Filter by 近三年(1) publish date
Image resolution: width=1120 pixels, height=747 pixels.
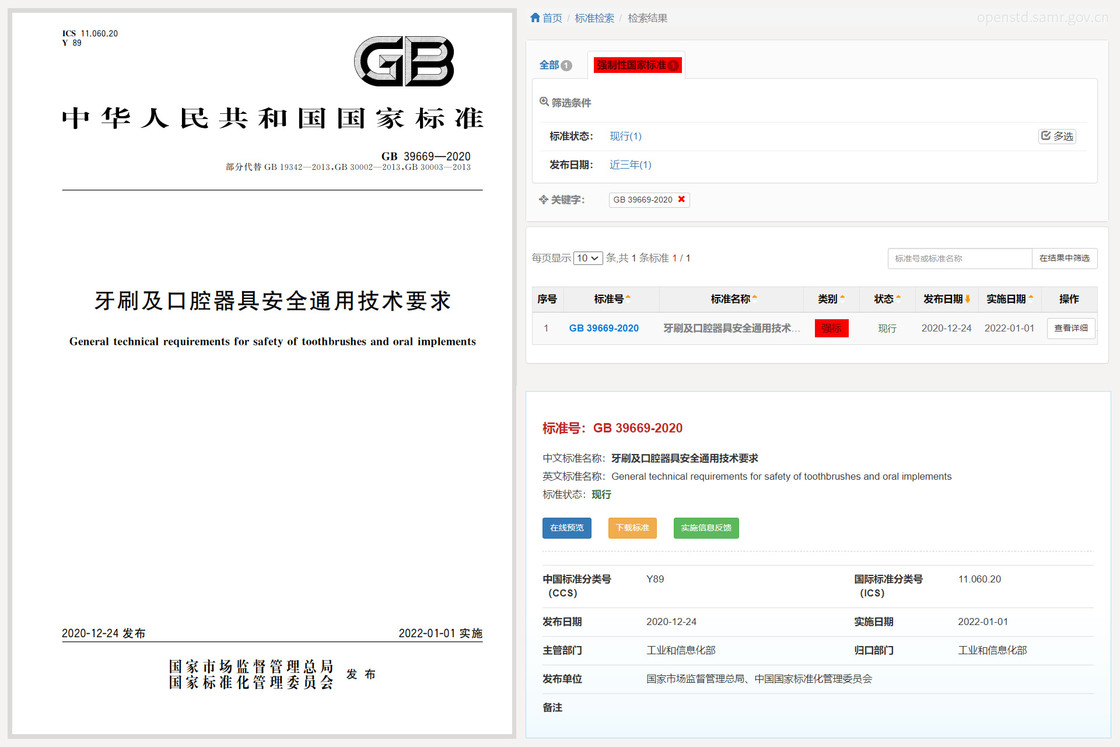[x=630, y=165]
